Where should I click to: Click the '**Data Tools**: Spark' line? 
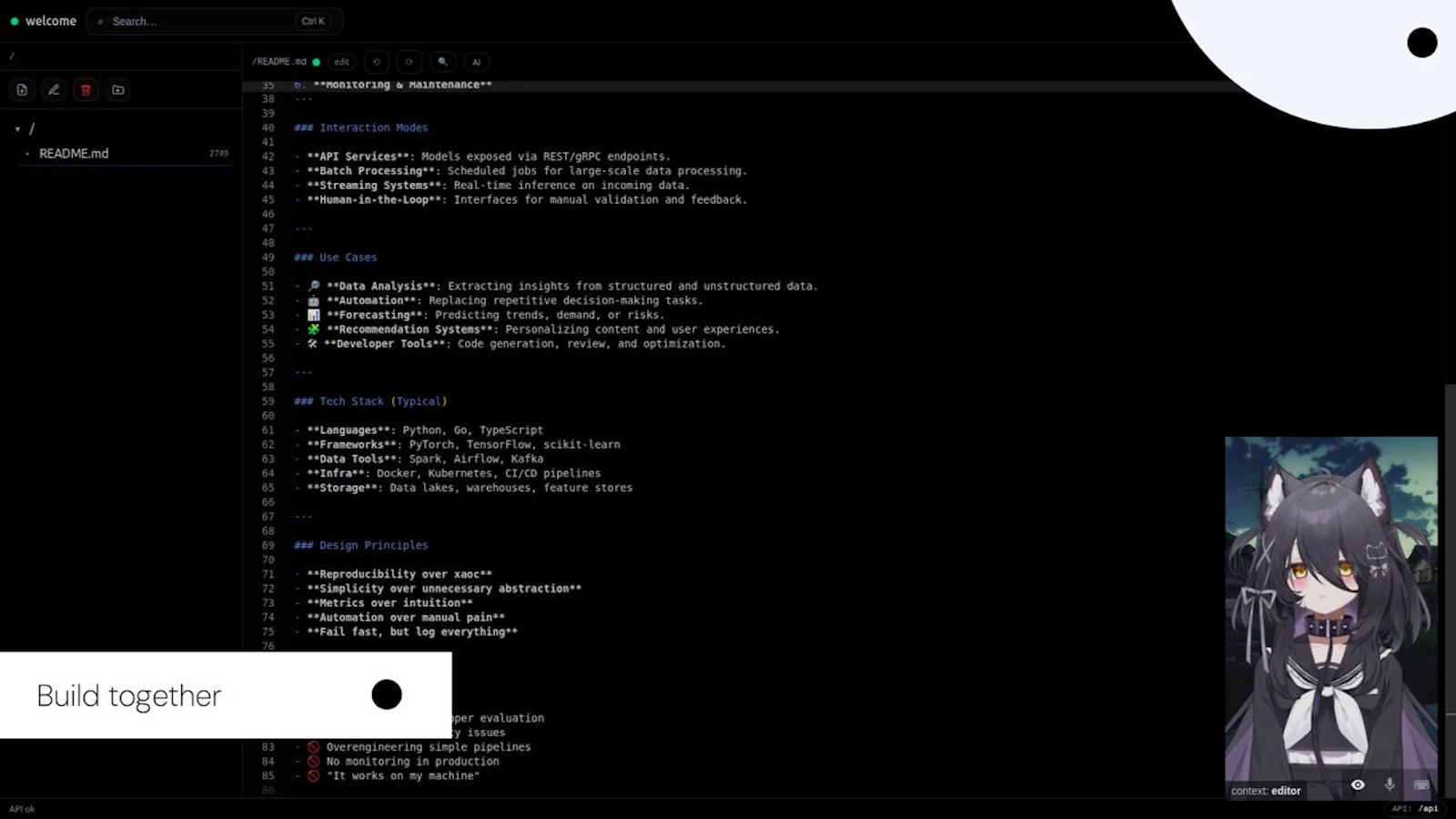pyautogui.click(x=419, y=460)
